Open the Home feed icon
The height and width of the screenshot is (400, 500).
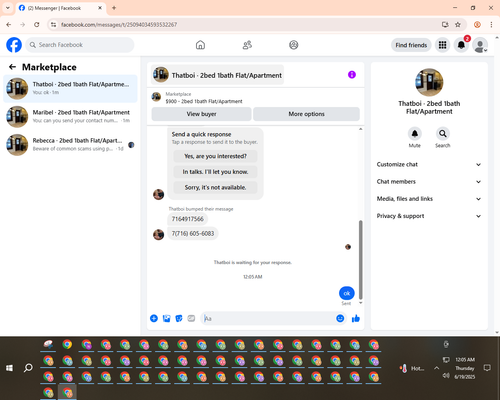[200, 45]
